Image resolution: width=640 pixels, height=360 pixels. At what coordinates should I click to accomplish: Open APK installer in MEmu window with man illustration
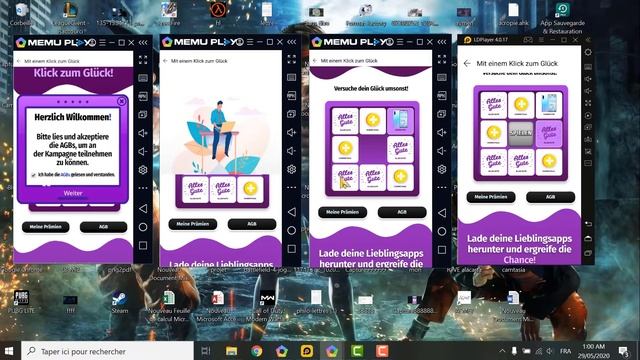(x=291, y=96)
